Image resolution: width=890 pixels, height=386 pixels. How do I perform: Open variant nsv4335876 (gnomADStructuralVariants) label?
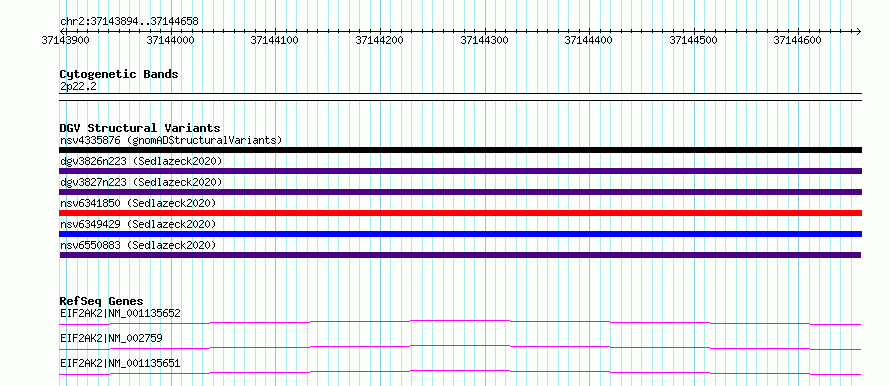[x=171, y=140]
